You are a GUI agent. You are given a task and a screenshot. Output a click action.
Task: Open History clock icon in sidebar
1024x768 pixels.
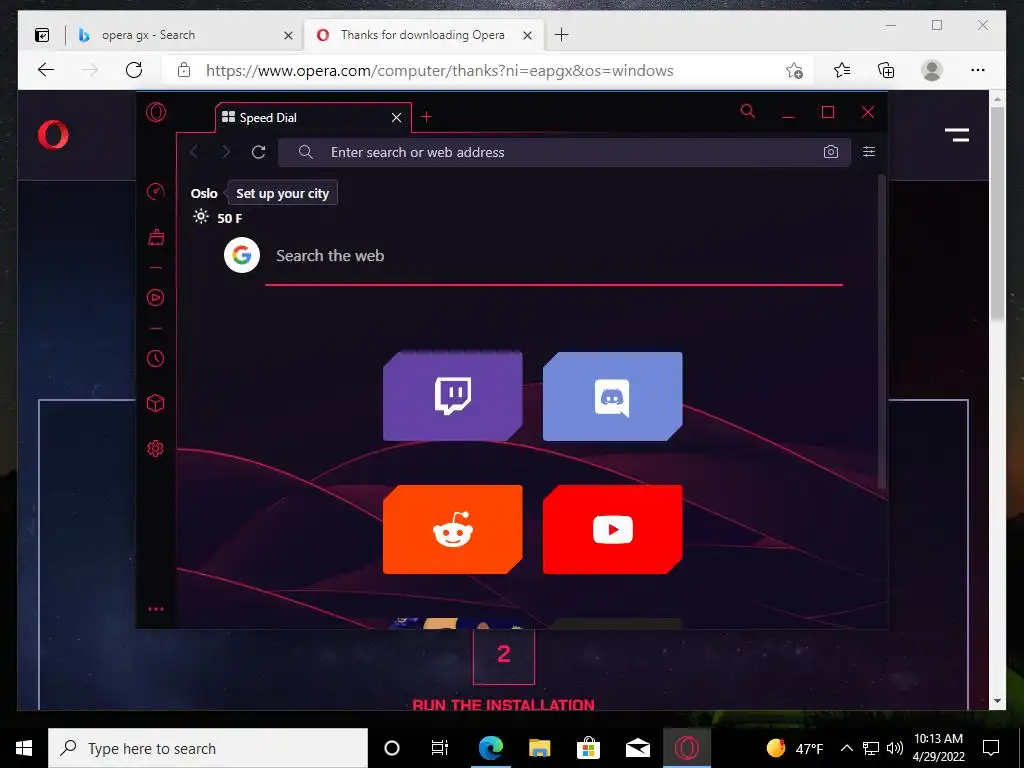click(155, 359)
